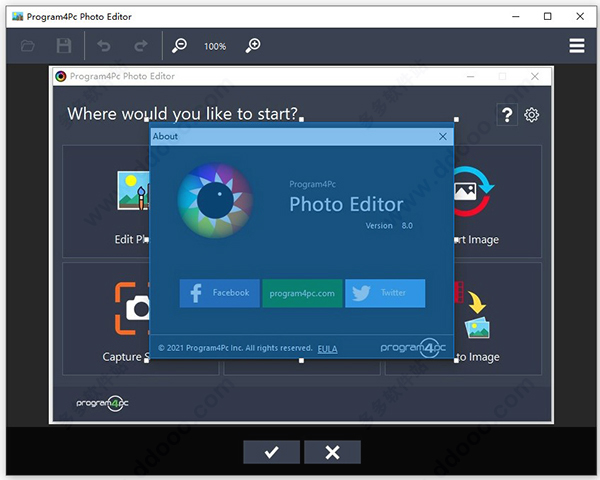Undo the last action
This screenshot has height=480, width=600.
(104, 46)
